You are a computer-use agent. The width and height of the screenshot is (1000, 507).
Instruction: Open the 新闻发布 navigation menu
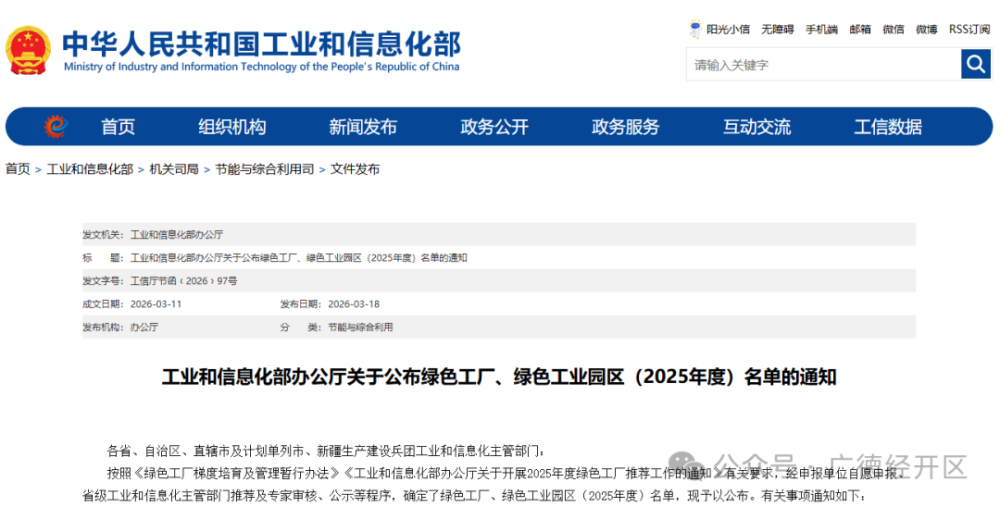363,127
